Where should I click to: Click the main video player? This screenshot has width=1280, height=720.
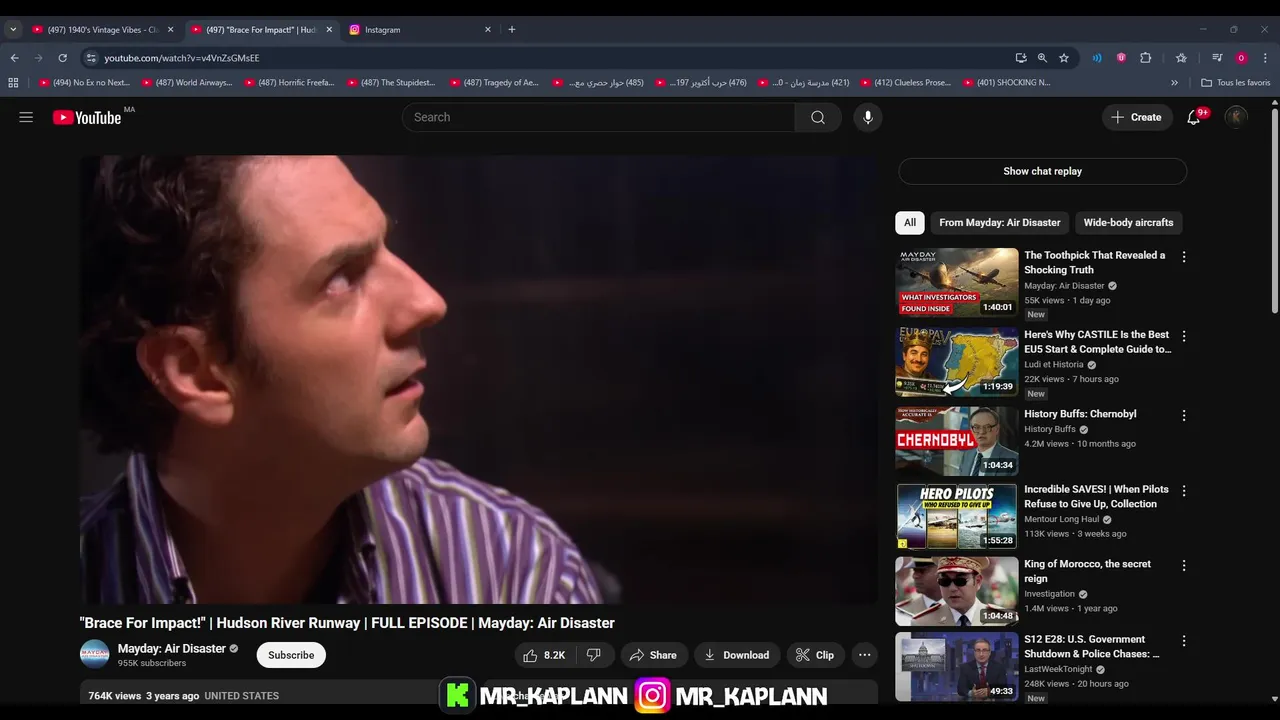click(x=479, y=380)
